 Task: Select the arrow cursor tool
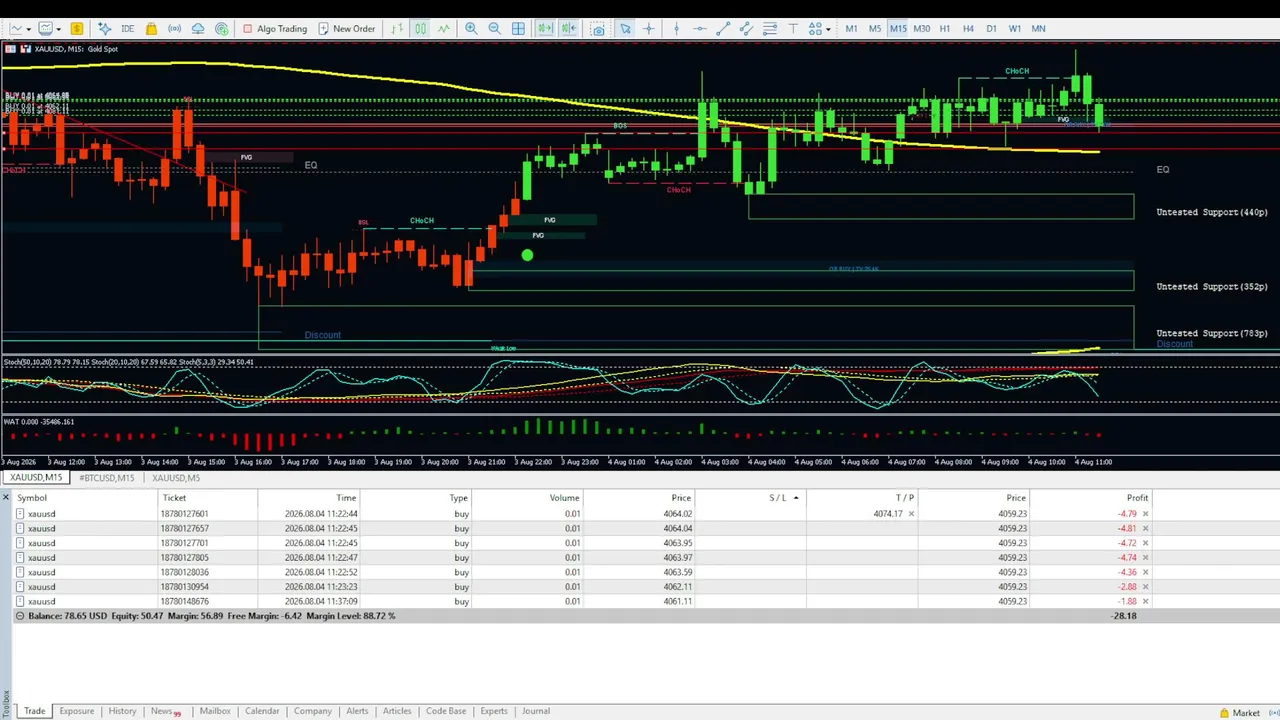pyautogui.click(x=625, y=29)
